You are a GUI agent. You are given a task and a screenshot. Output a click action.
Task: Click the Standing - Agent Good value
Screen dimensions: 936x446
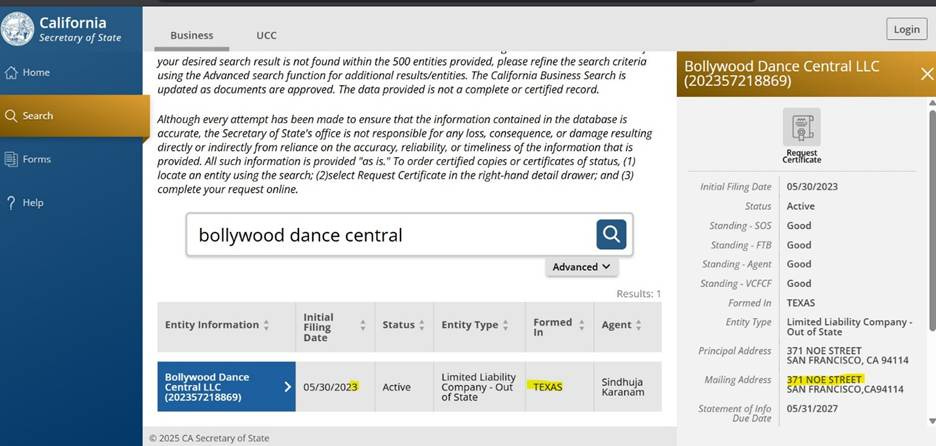(x=799, y=264)
